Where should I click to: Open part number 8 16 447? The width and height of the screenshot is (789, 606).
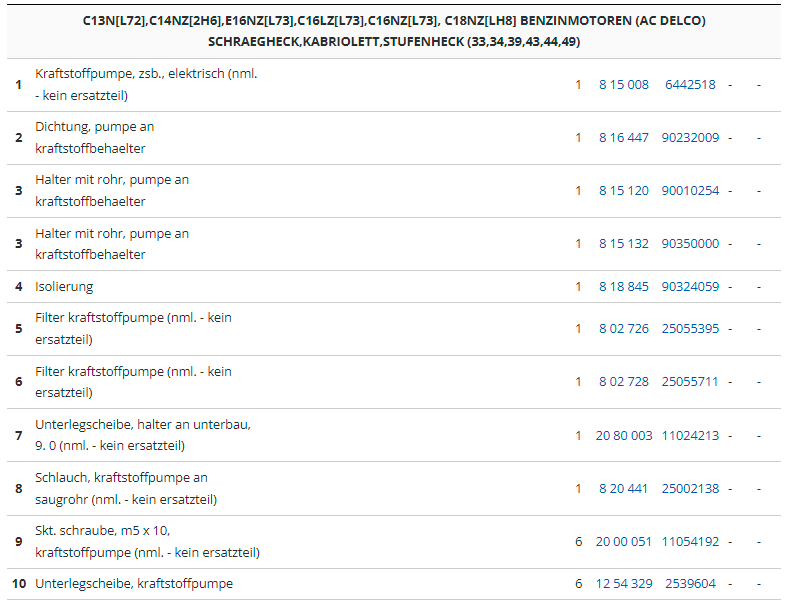point(623,138)
